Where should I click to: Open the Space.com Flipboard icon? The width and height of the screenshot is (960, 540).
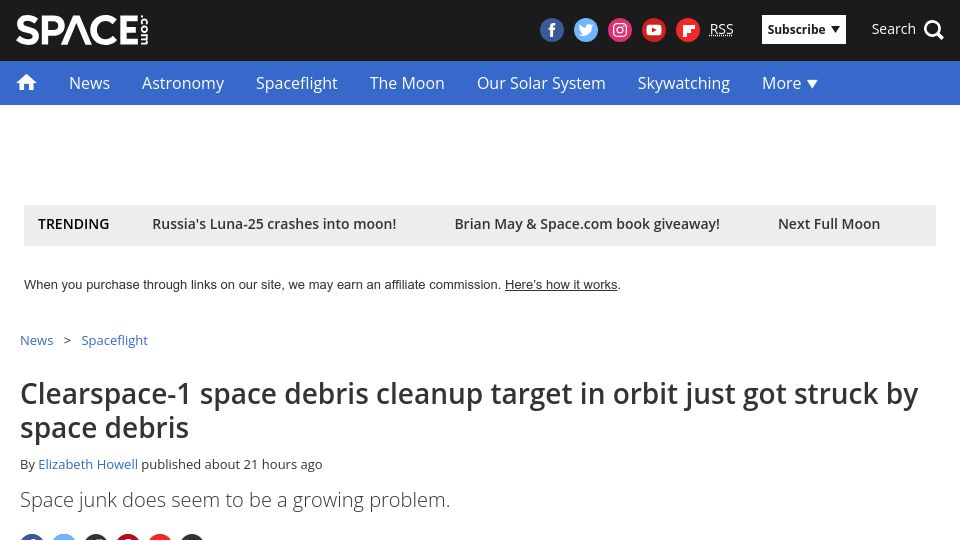pyautogui.click(x=688, y=29)
